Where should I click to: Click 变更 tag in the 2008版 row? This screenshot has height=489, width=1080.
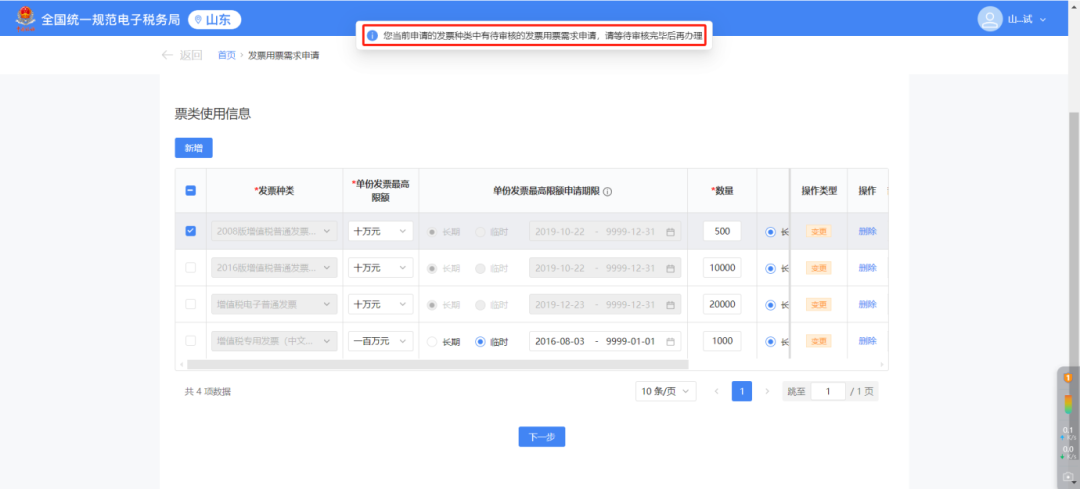click(818, 231)
